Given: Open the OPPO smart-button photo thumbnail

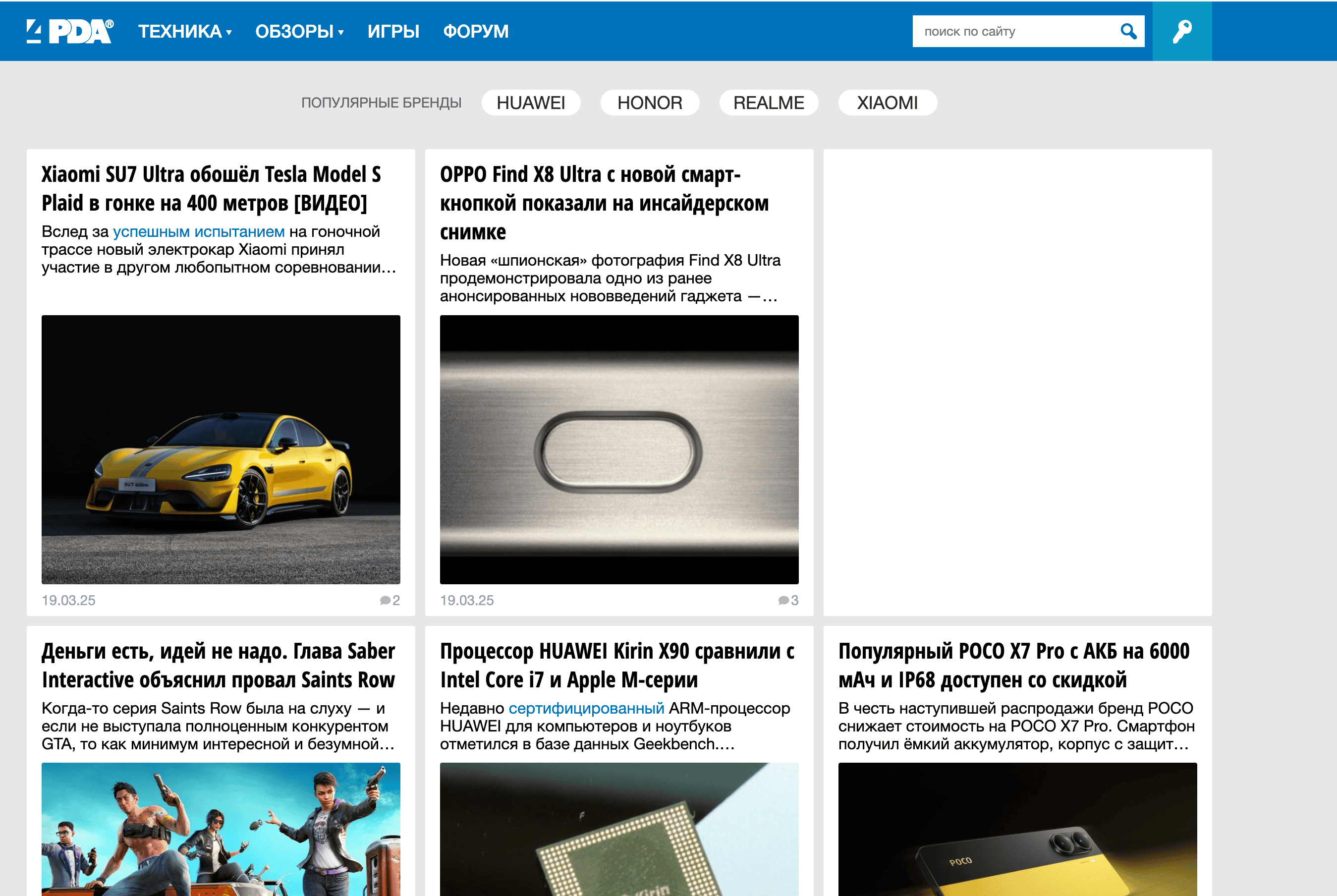Looking at the screenshot, I should (619, 449).
